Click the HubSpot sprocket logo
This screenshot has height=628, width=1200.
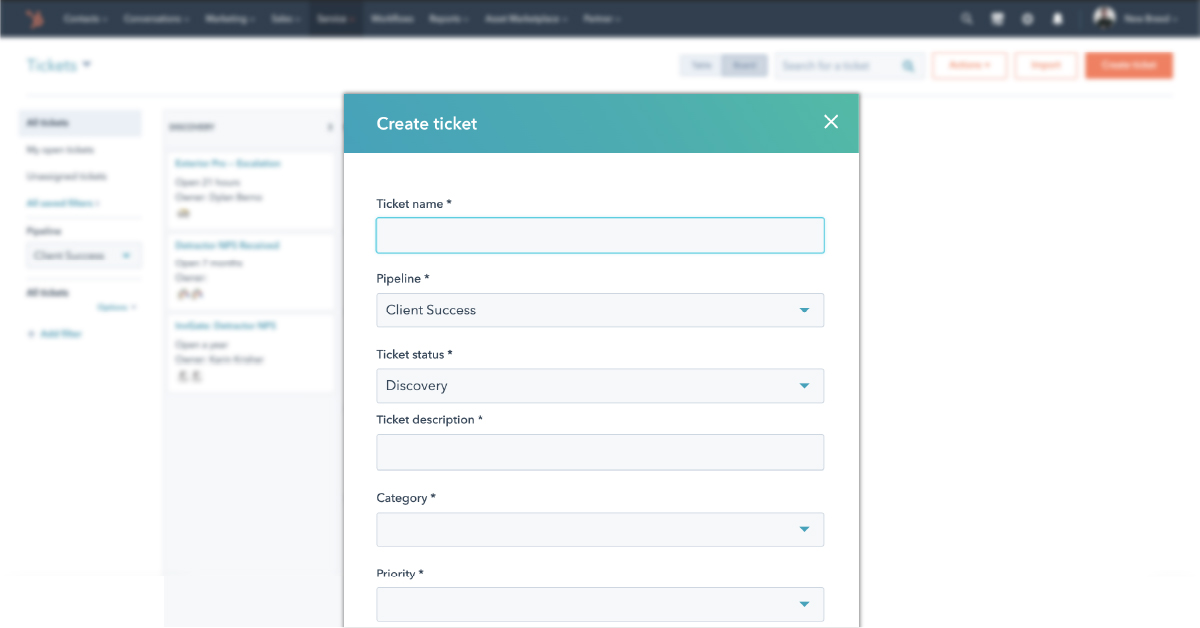click(x=35, y=19)
